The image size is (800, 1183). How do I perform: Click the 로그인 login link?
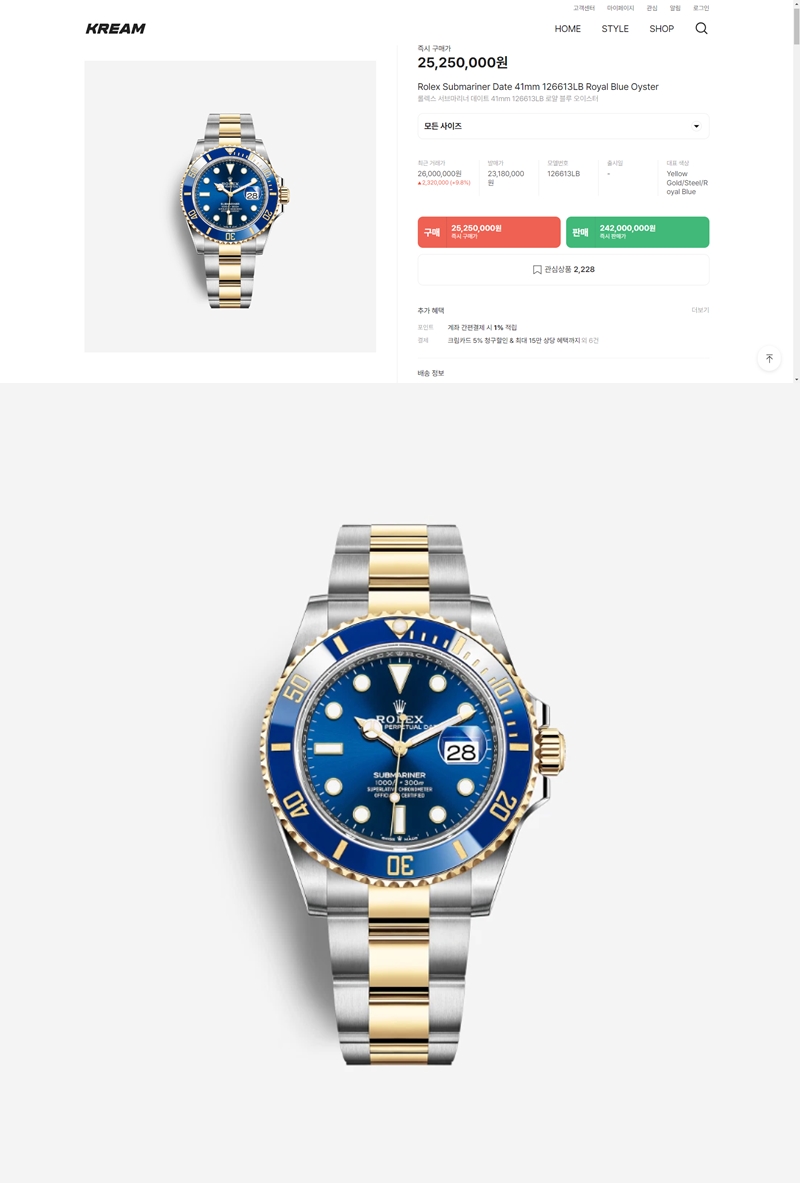pyautogui.click(x=701, y=8)
